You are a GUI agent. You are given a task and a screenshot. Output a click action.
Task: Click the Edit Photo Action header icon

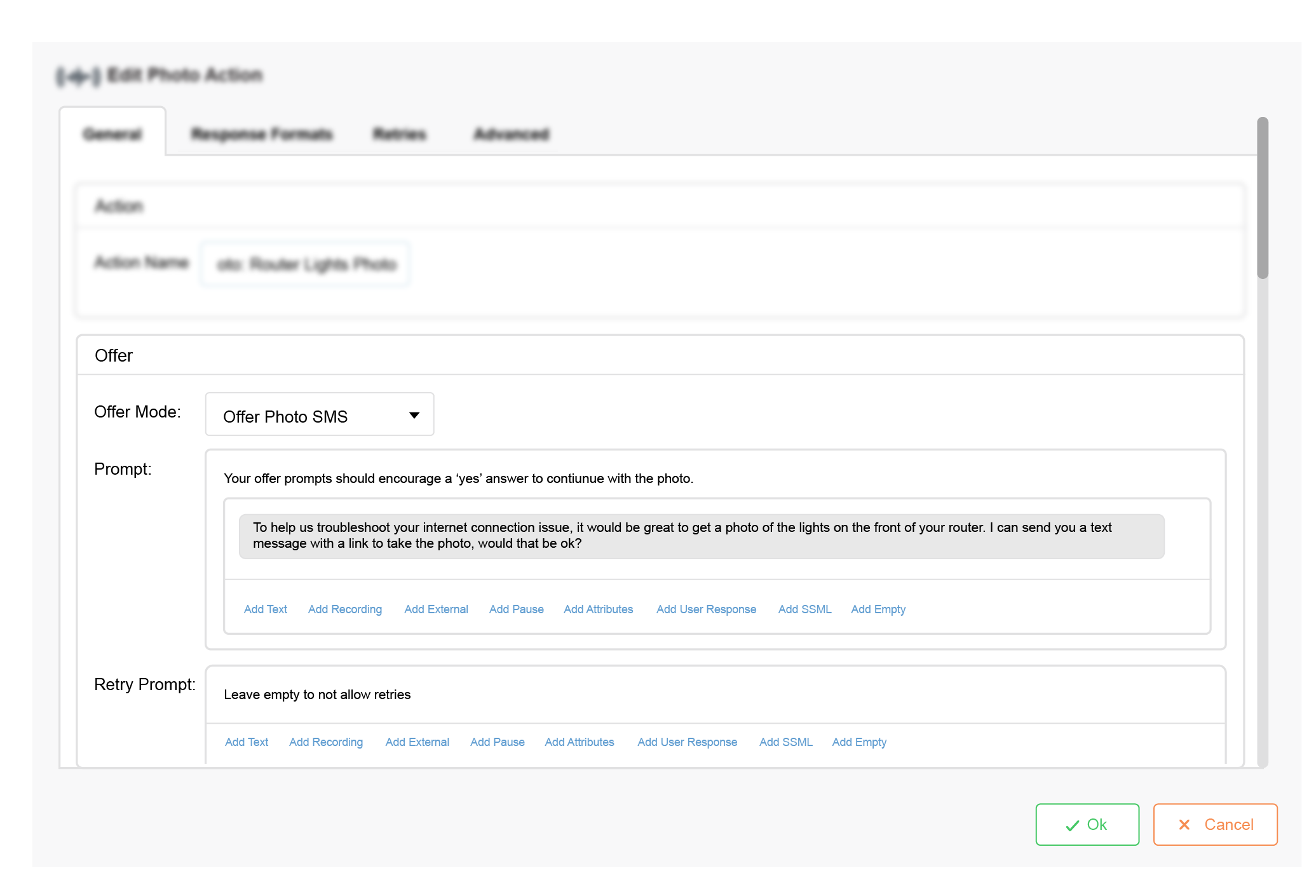78,76
